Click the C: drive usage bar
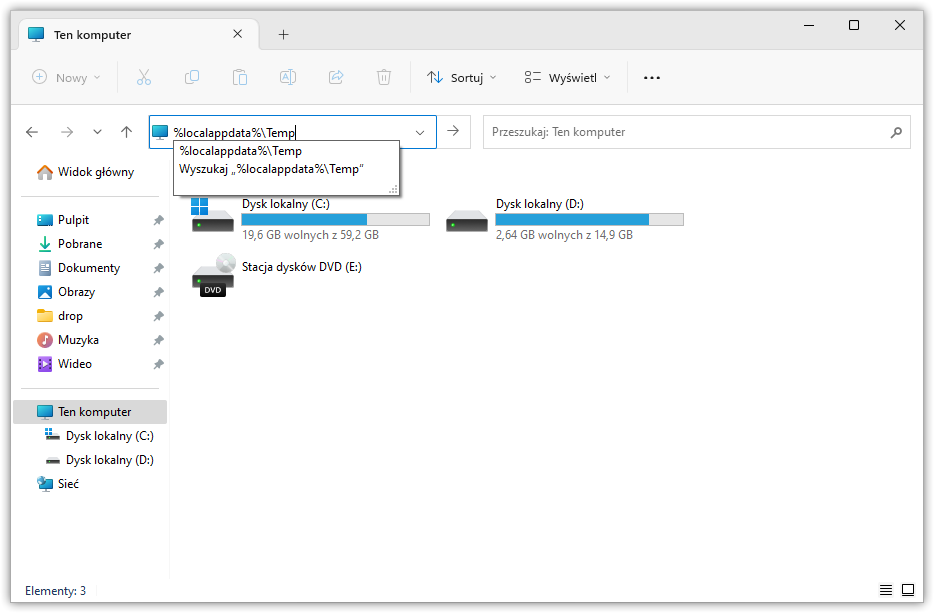The width and height of the screenshot is (934, 613). click(x=335, y=219)
